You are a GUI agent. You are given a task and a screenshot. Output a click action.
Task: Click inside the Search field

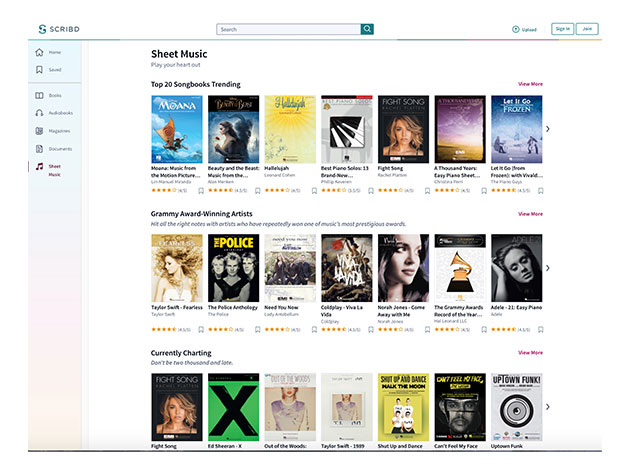click(288, 29)
